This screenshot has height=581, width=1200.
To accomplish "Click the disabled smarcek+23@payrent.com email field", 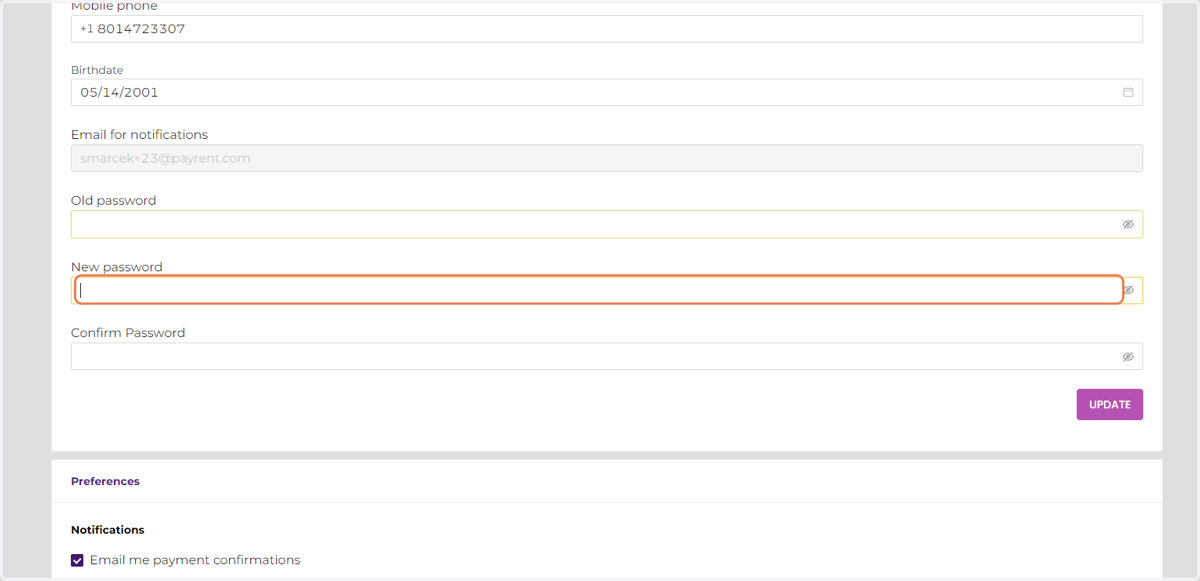I will point(606,158).
